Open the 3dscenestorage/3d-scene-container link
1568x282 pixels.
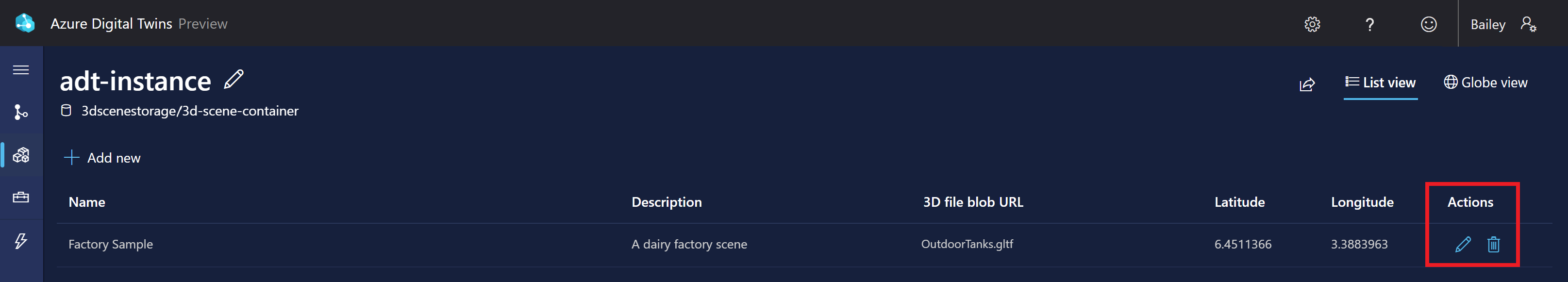(x=190, y=111)
